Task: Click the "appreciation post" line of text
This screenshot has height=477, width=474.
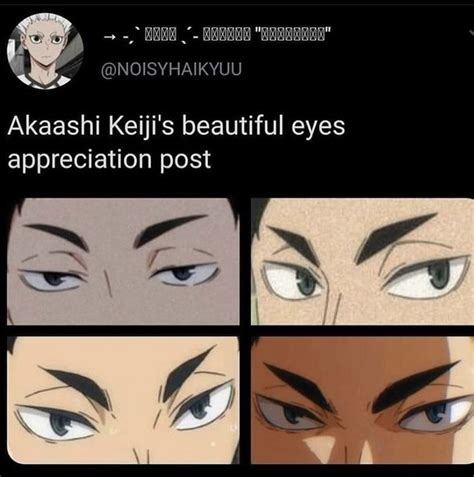Action: 109,159
